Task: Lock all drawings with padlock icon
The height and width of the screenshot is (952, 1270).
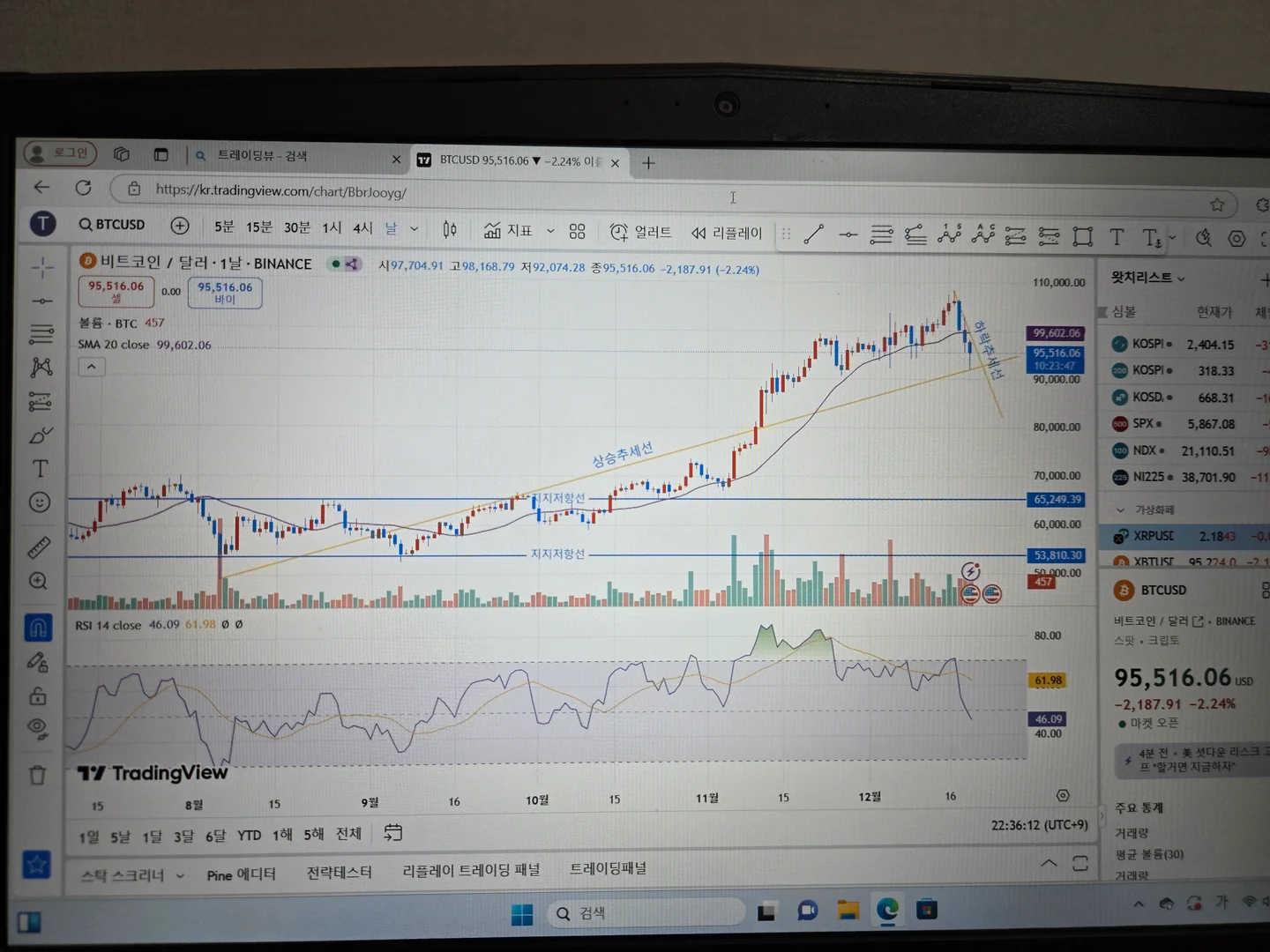Action: point(38,695)
